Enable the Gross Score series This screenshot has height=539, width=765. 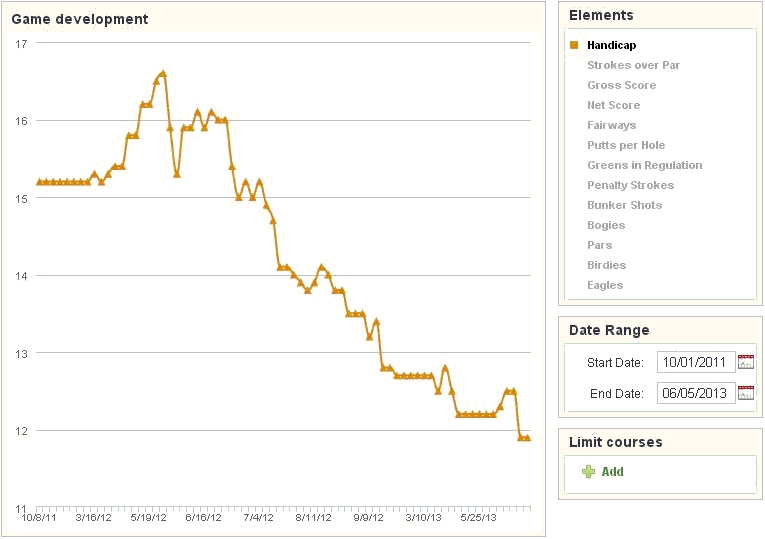(621, 85)
